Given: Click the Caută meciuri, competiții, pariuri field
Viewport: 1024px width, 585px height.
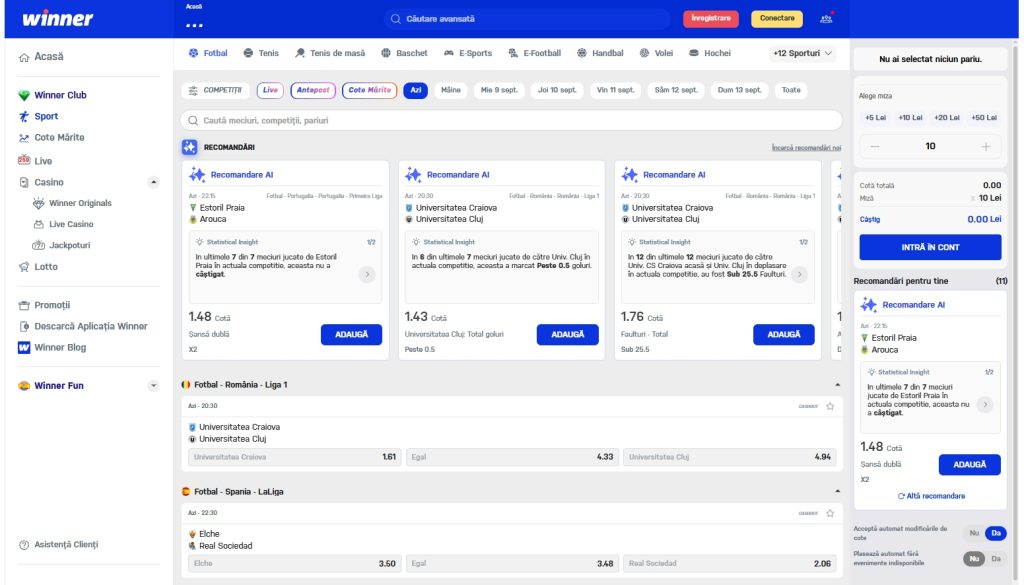Looking at the screenshot, I should coord(511,120).
